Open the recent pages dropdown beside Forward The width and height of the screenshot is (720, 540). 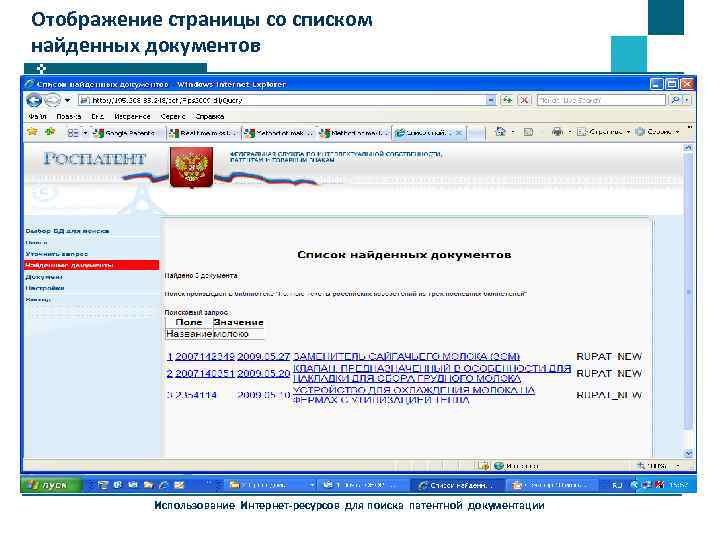tap(68, 100)
